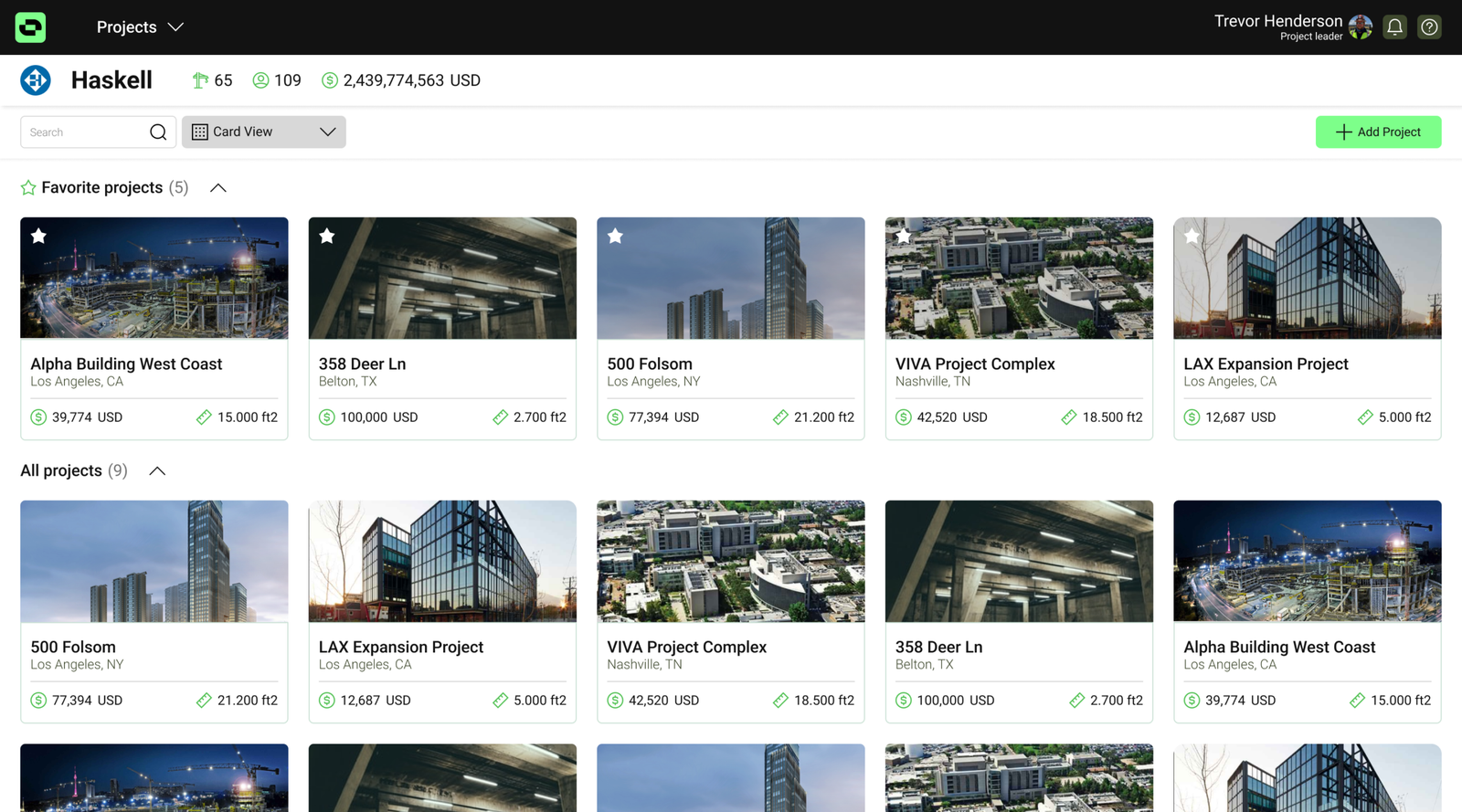Open the Card View selector dropdown

tap(264, 132)
